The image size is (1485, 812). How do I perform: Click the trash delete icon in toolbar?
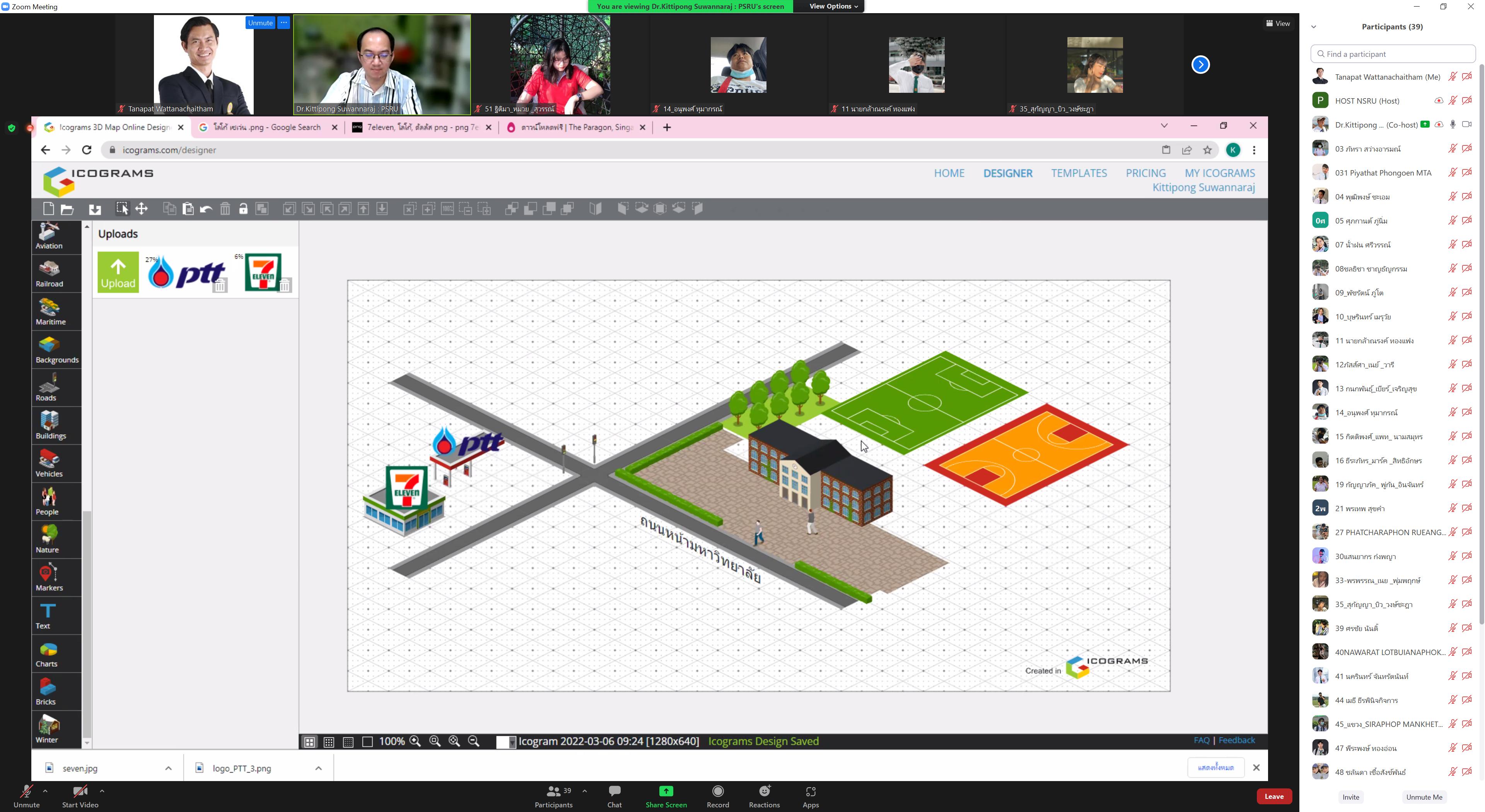pyautogui.click(x=225, y=209)
